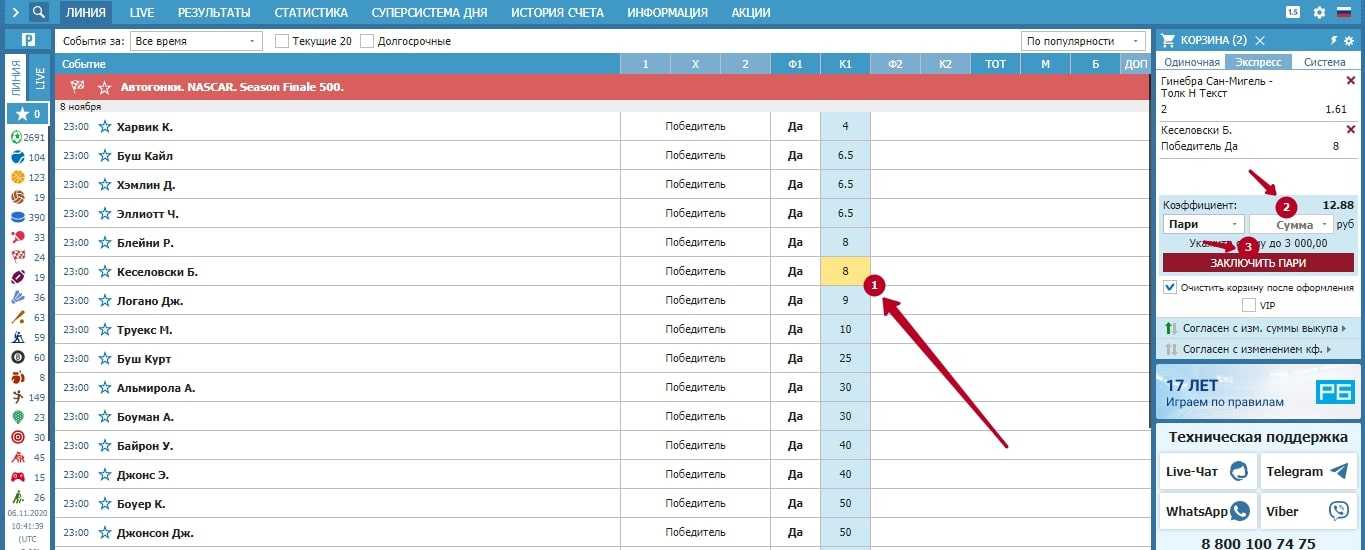Select the football sport icon with 2691 events
This screenshot has width=1365, height=550.
18,137
